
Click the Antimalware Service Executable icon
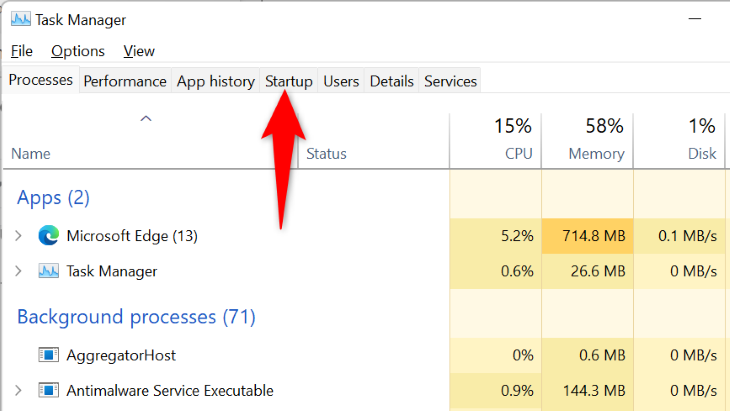(48, 390)
